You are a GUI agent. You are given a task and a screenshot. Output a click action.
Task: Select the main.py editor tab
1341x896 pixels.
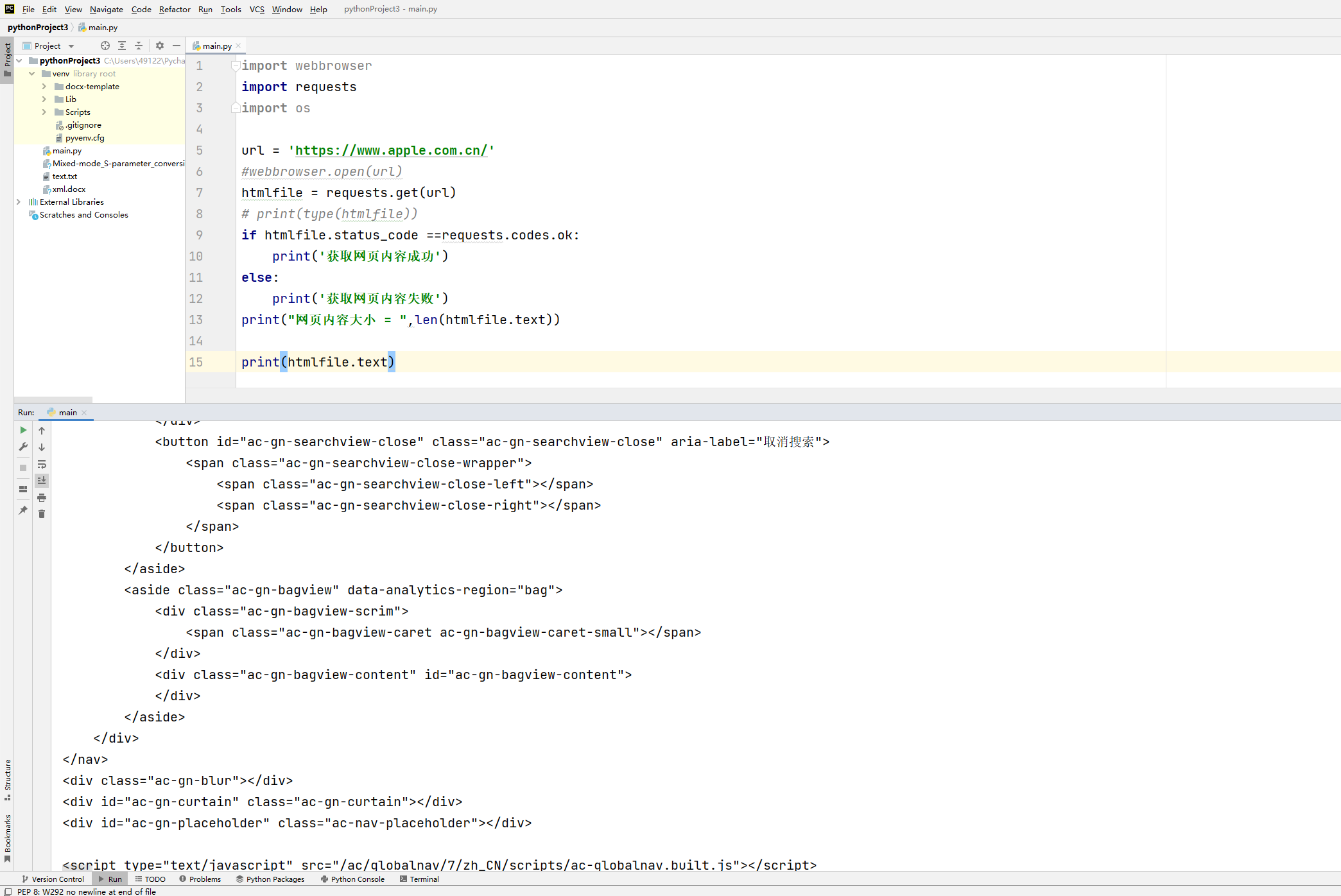coord(217,46)
